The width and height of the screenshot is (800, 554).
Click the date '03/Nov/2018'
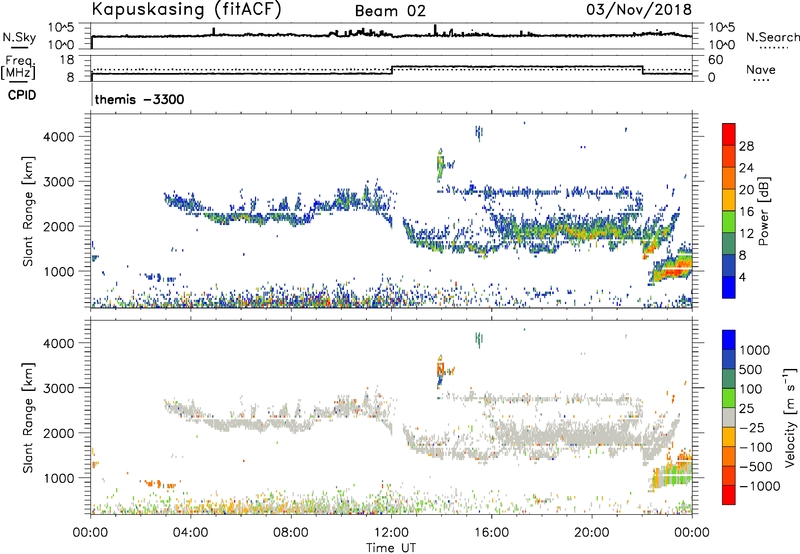639,9
